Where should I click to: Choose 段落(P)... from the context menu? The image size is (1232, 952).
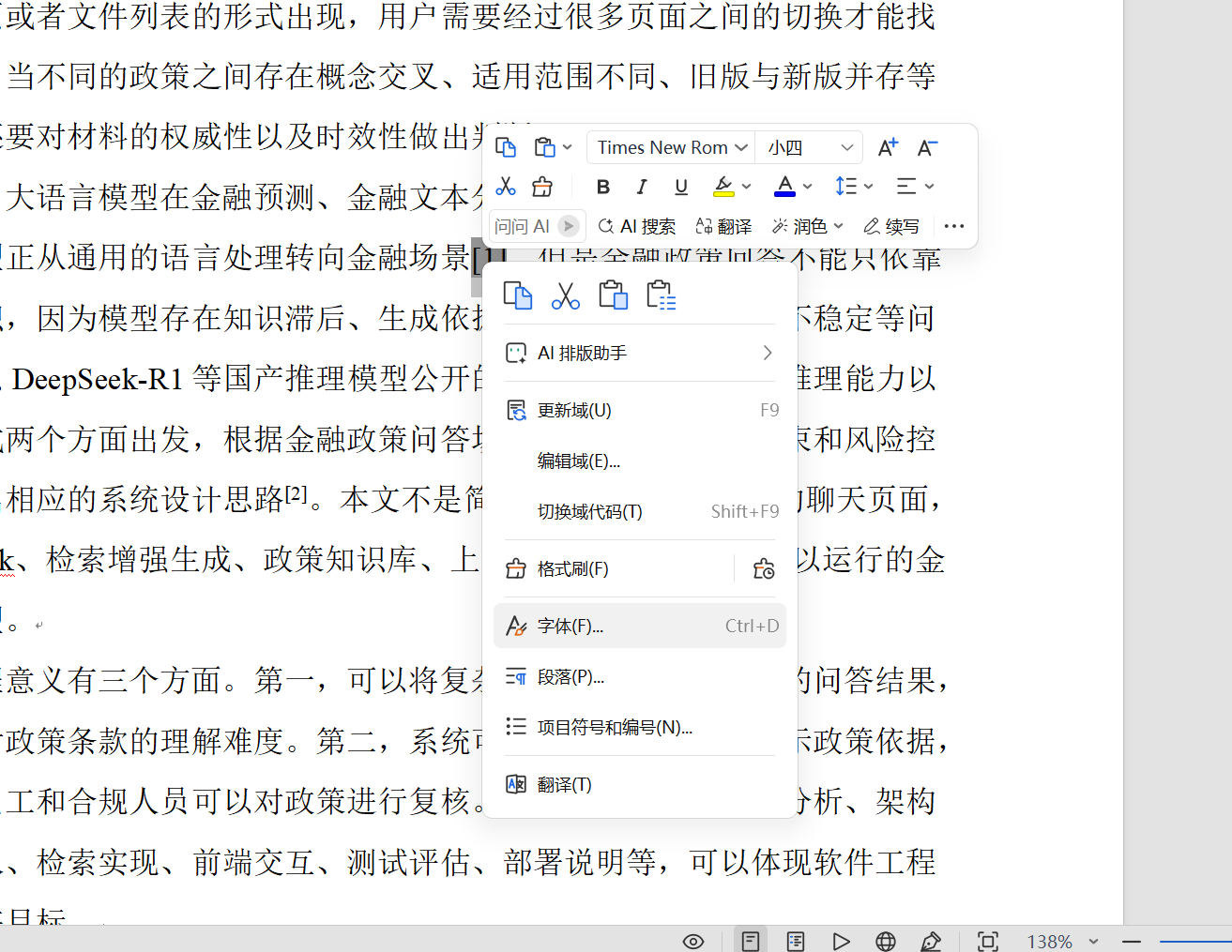pyautogui.click(x=640, y=676)
